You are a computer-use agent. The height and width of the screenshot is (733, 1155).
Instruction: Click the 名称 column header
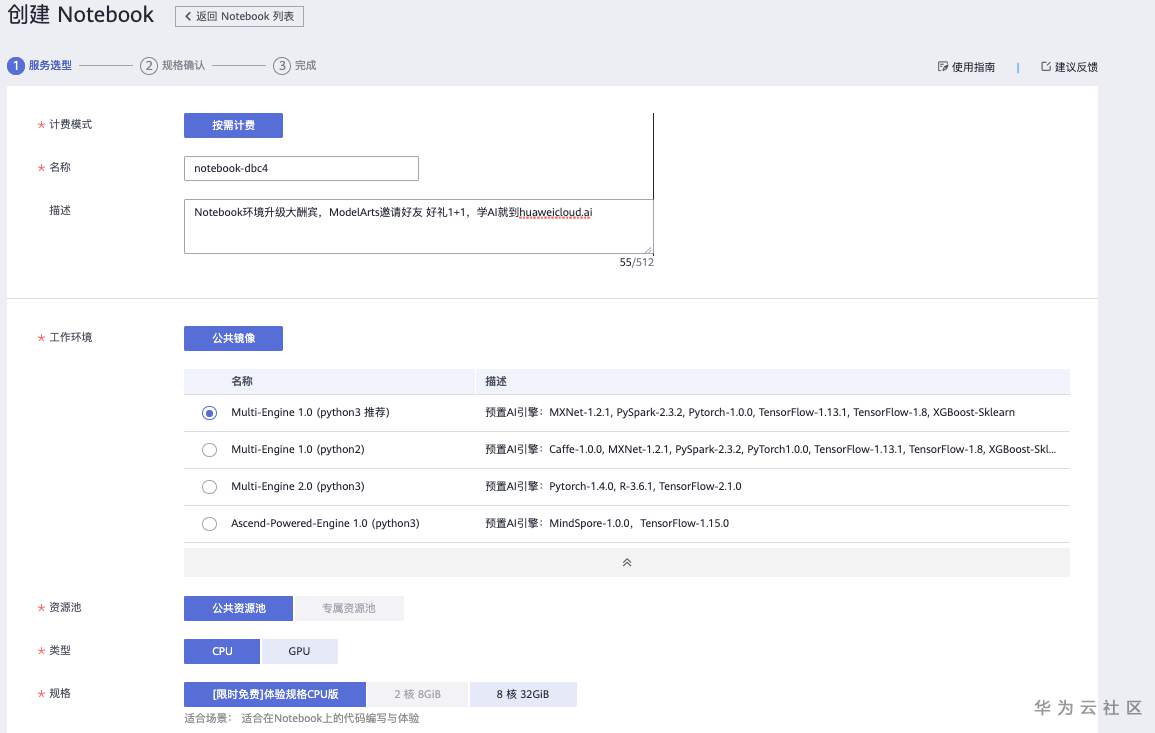click(x=242, y=382)
